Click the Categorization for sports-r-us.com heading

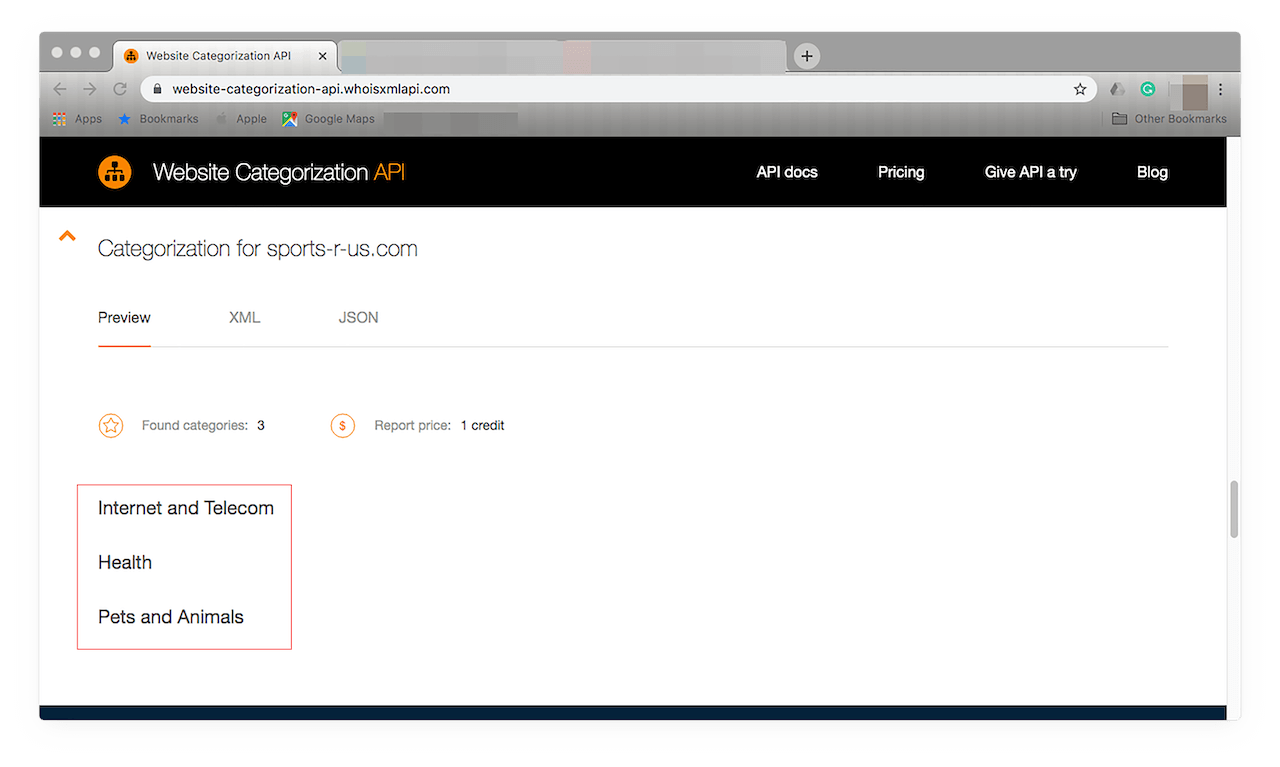[258, 248]
